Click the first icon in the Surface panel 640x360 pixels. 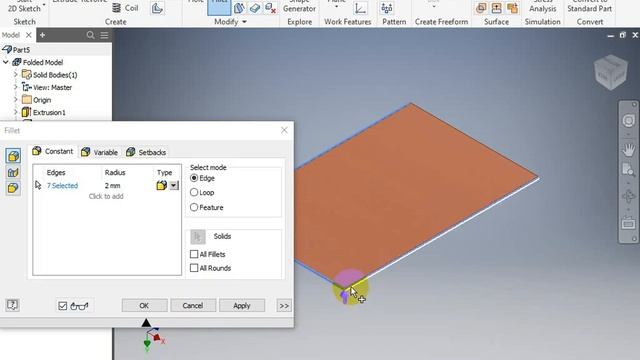click(x=481, y=8)
